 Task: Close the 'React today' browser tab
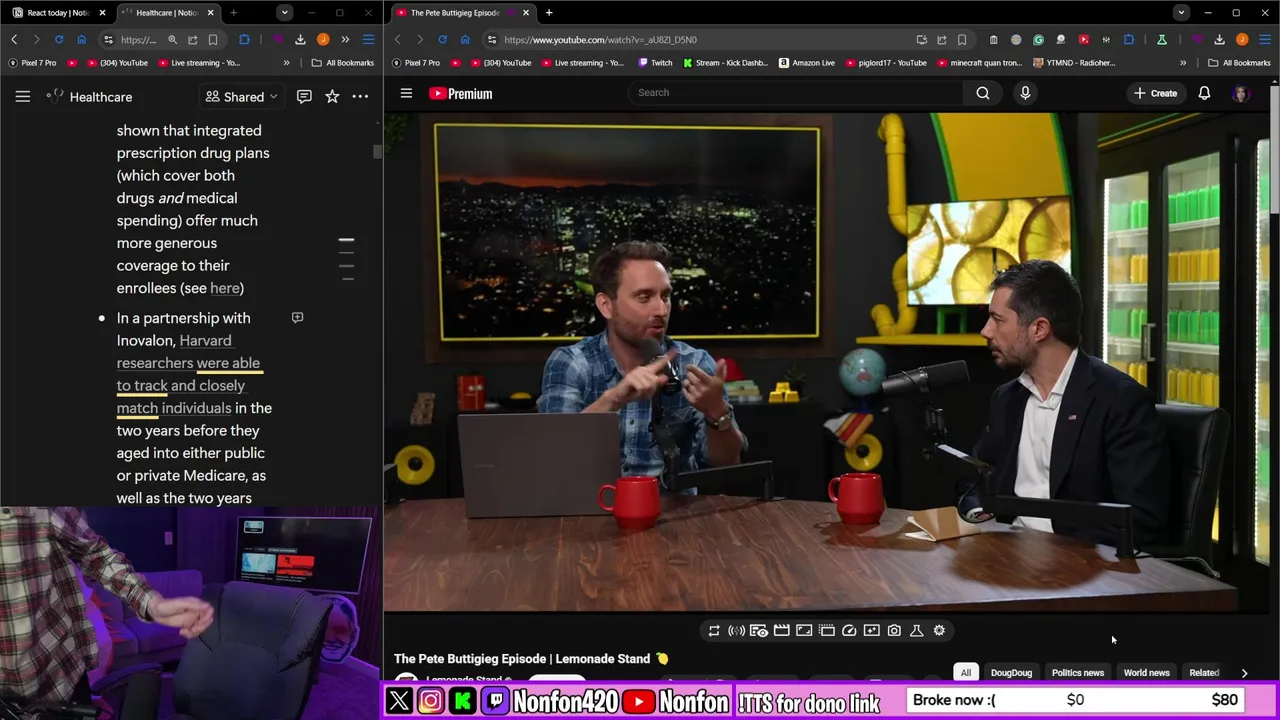102,13
